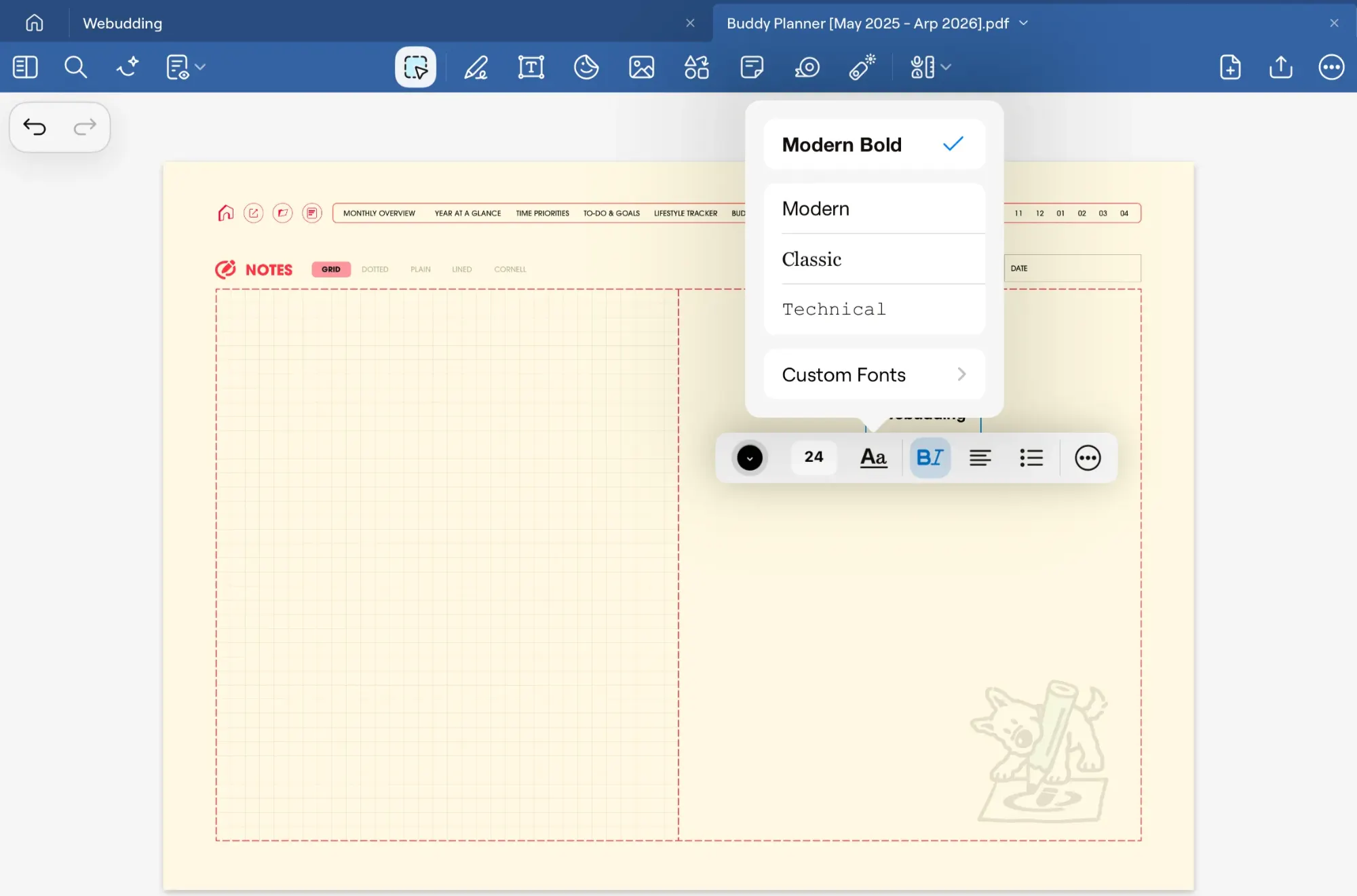Toggle the sidebar panel icon

coord(25,67)
